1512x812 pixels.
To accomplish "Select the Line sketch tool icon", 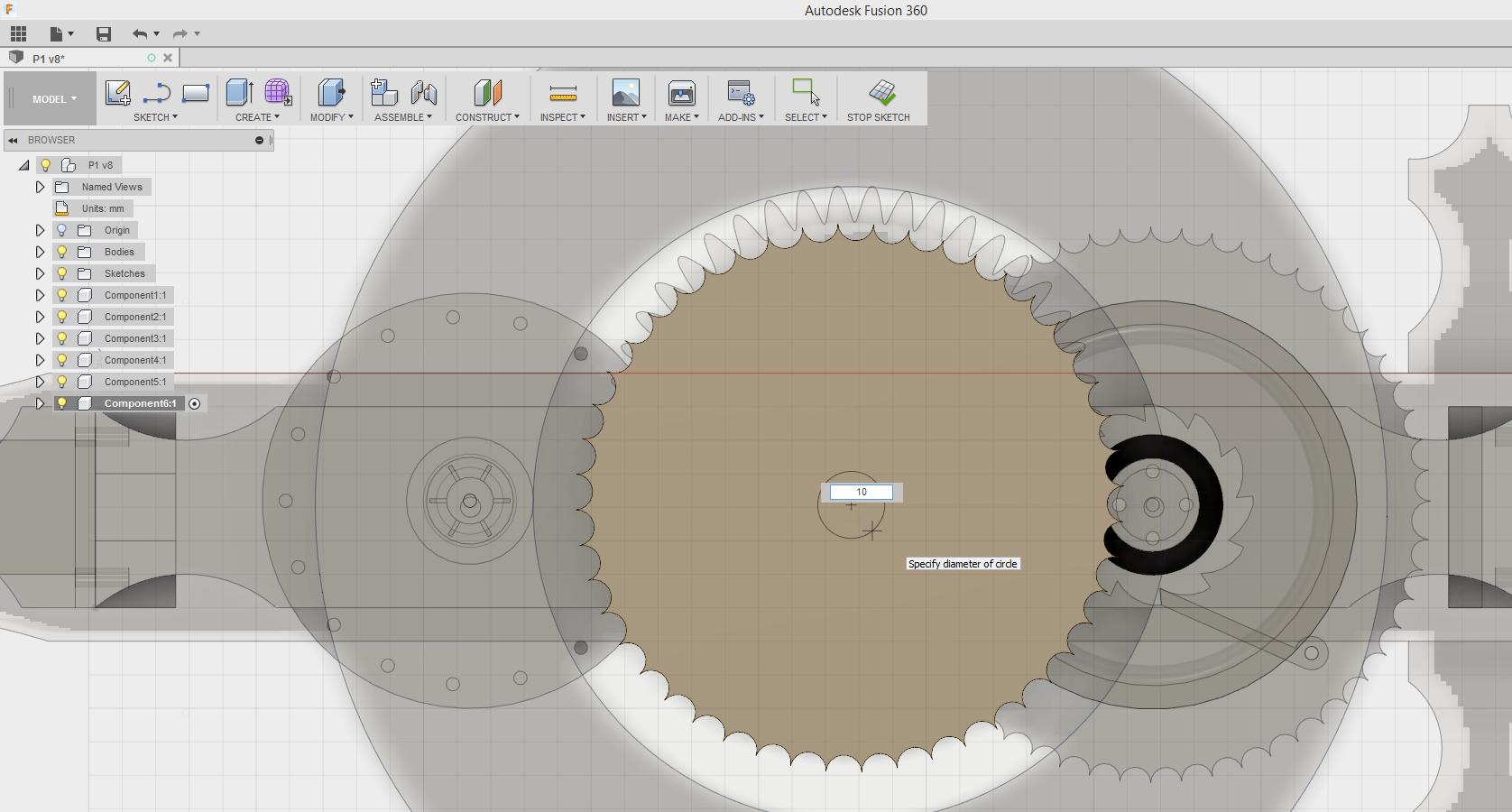I will click(x=157, y=93).
